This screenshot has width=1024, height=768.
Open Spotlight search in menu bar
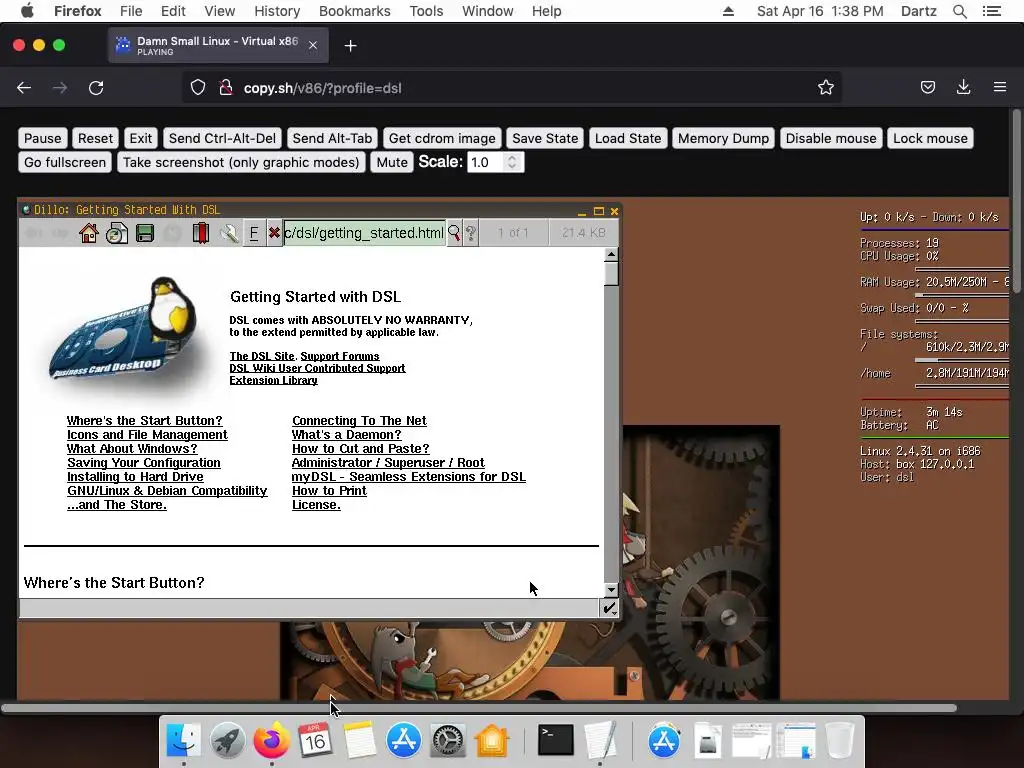[x=959, y=11]
